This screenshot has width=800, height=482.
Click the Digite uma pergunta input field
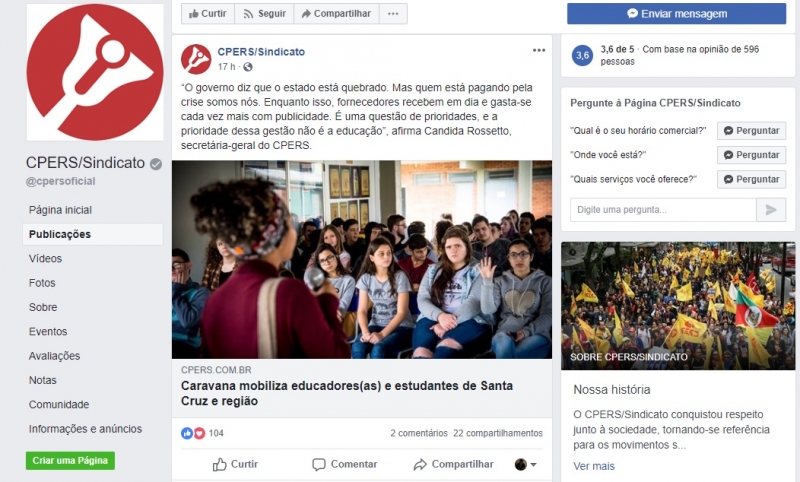click(663, 210)
